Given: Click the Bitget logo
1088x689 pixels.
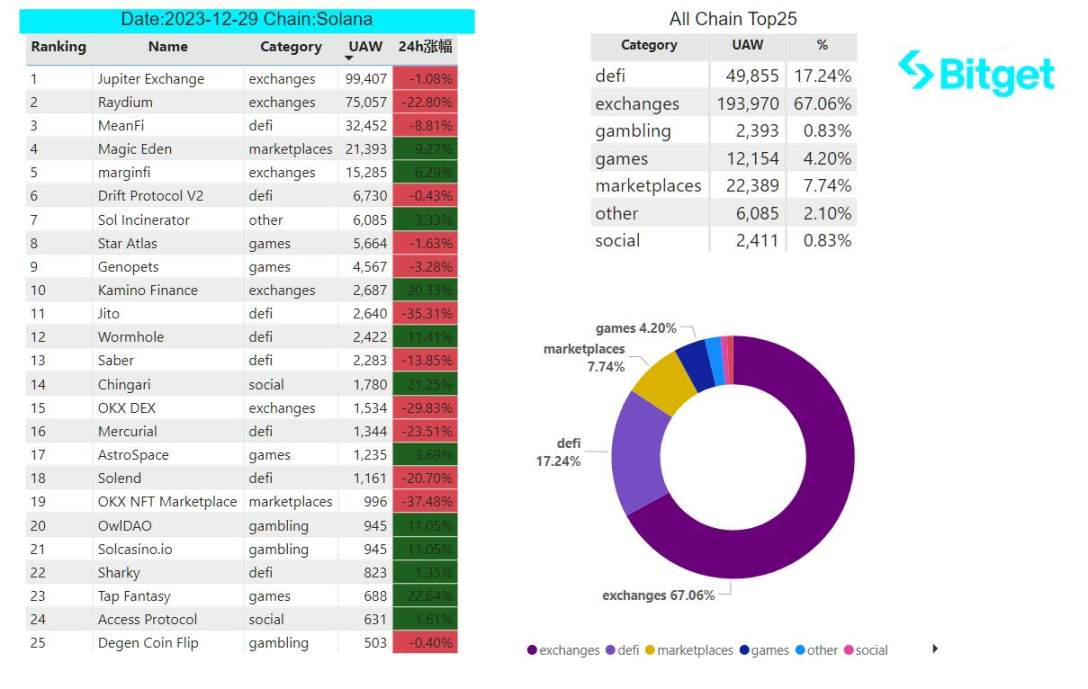Looking at the screenshot, I should [975, 73].
